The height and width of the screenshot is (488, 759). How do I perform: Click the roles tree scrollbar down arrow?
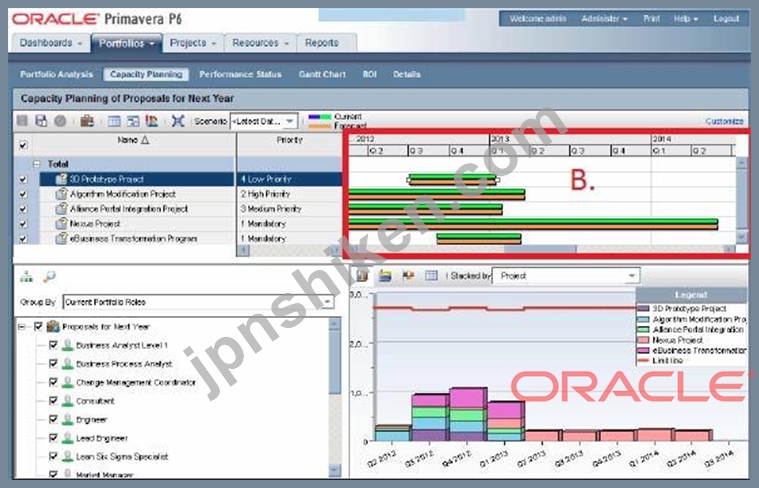(x=335, y=470)
